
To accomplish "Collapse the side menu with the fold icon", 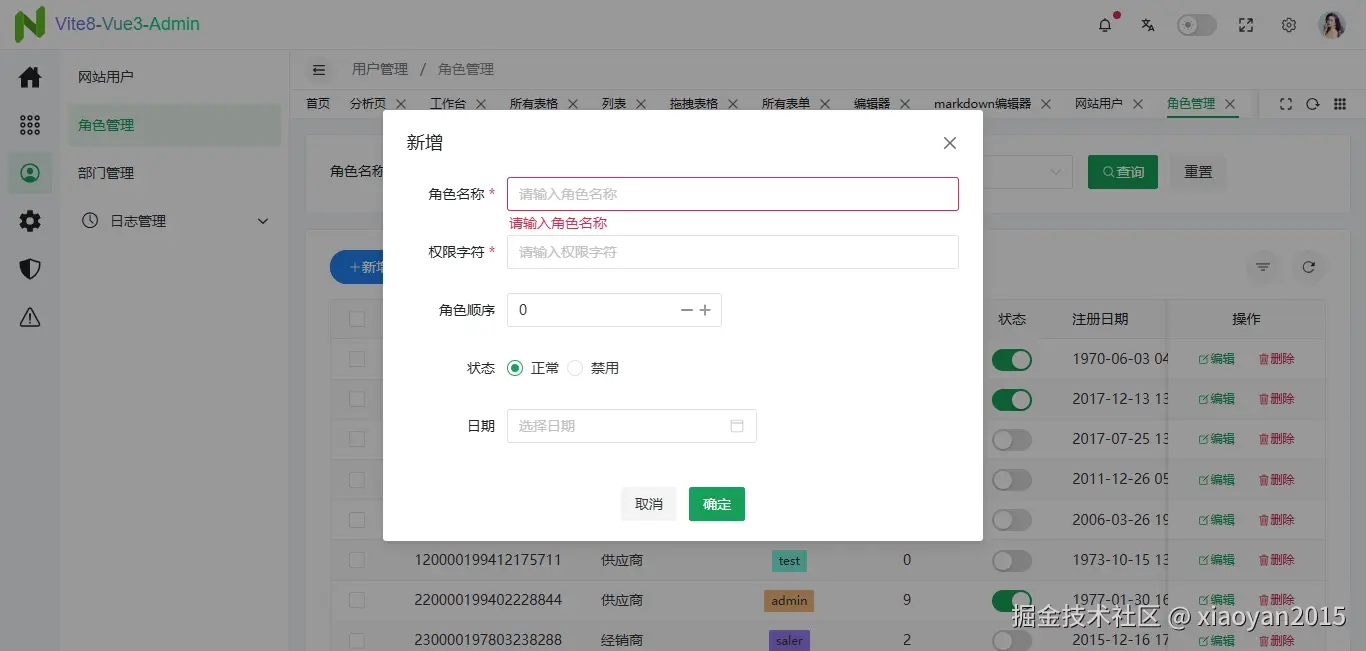I will pos(319,70).
